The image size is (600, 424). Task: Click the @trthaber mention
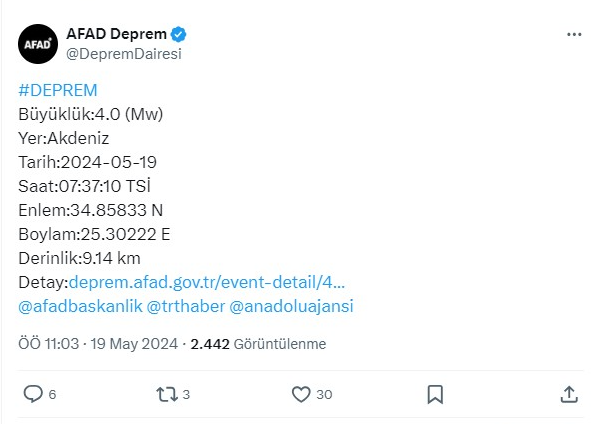186,306
